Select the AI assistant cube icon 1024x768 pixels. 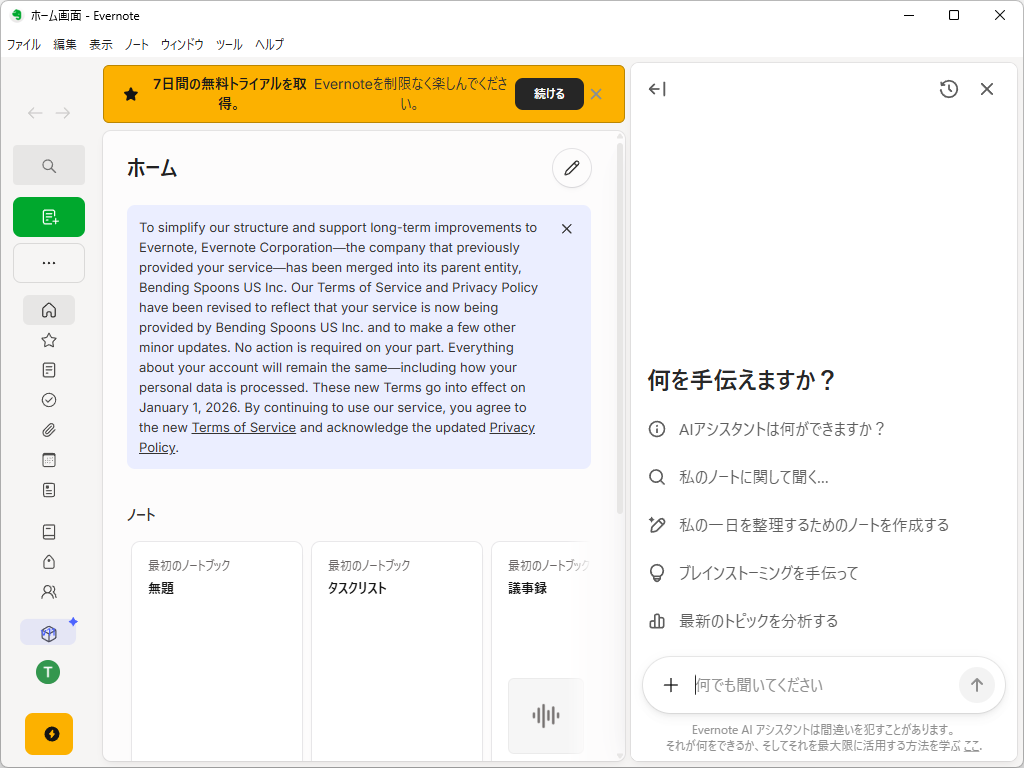tap(48, 632)
